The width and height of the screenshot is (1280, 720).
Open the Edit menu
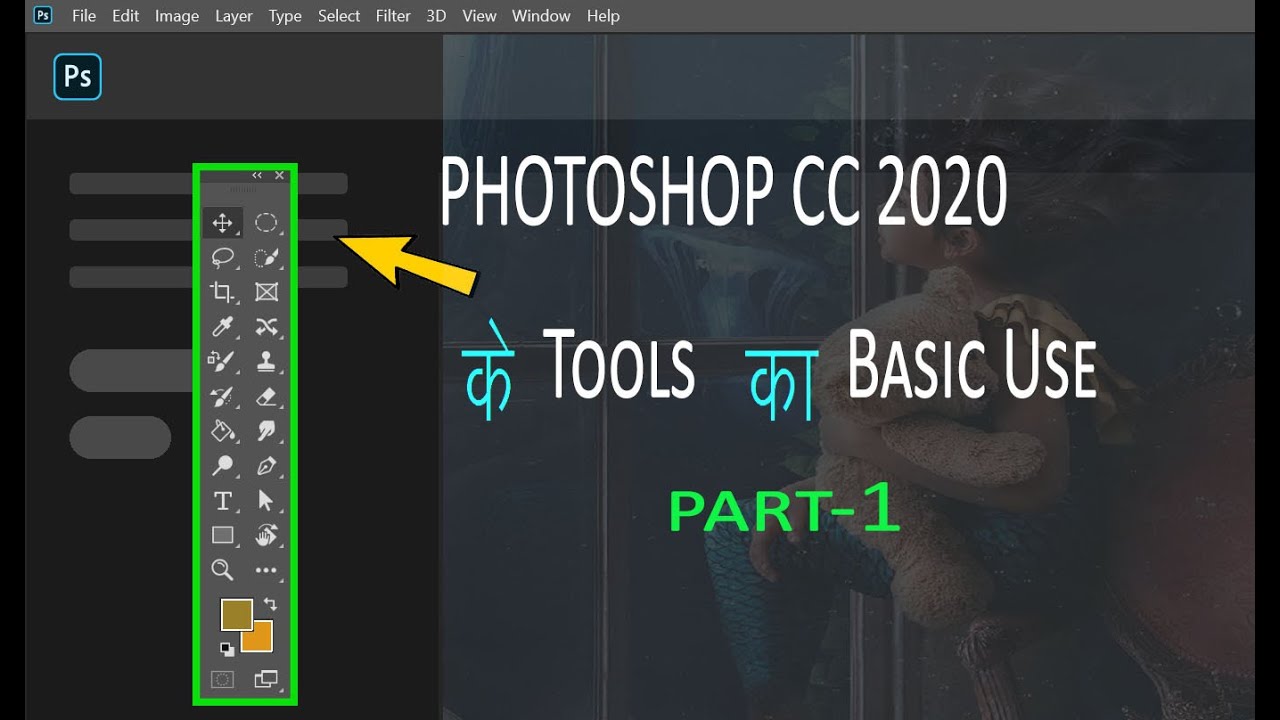[125, 16]
